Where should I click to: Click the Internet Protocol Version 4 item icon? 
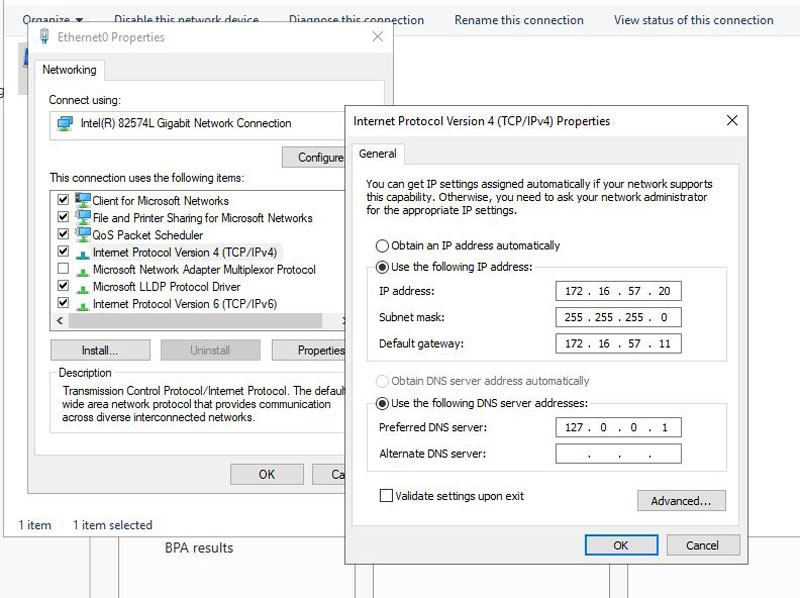pyautogui.click(x=83, y=253)
